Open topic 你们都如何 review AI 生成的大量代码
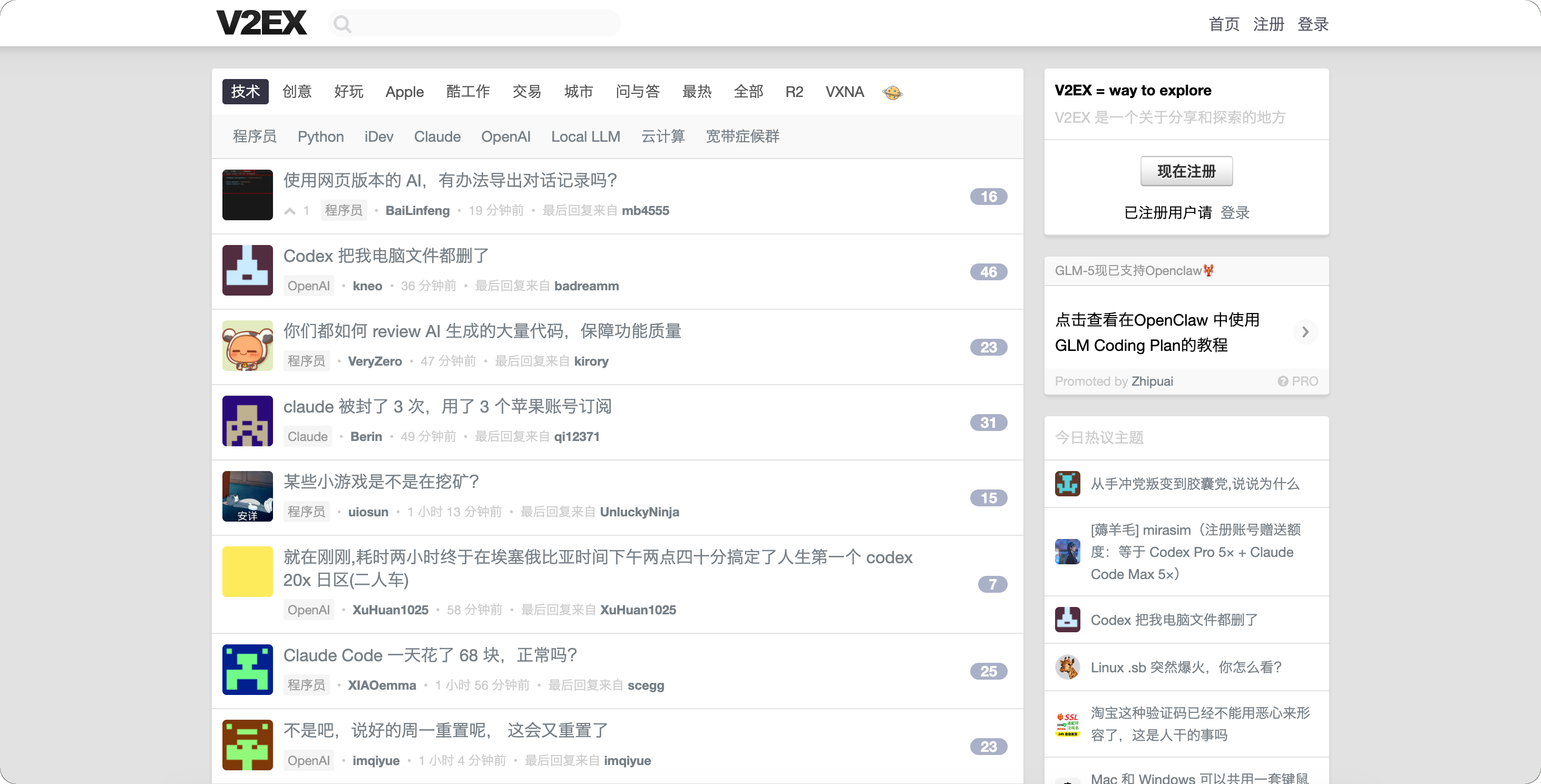 coord(482,331)
